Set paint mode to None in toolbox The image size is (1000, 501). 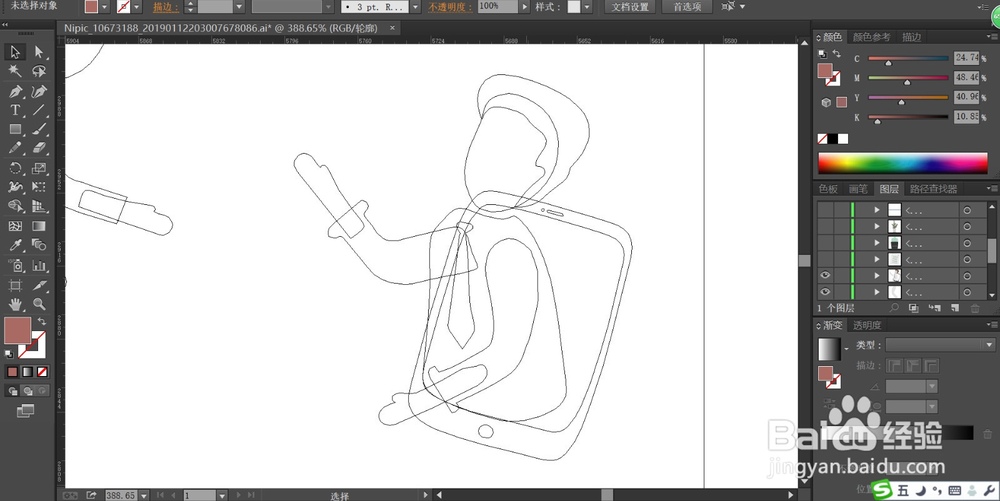pyautogui.click(x=42, y=372)
